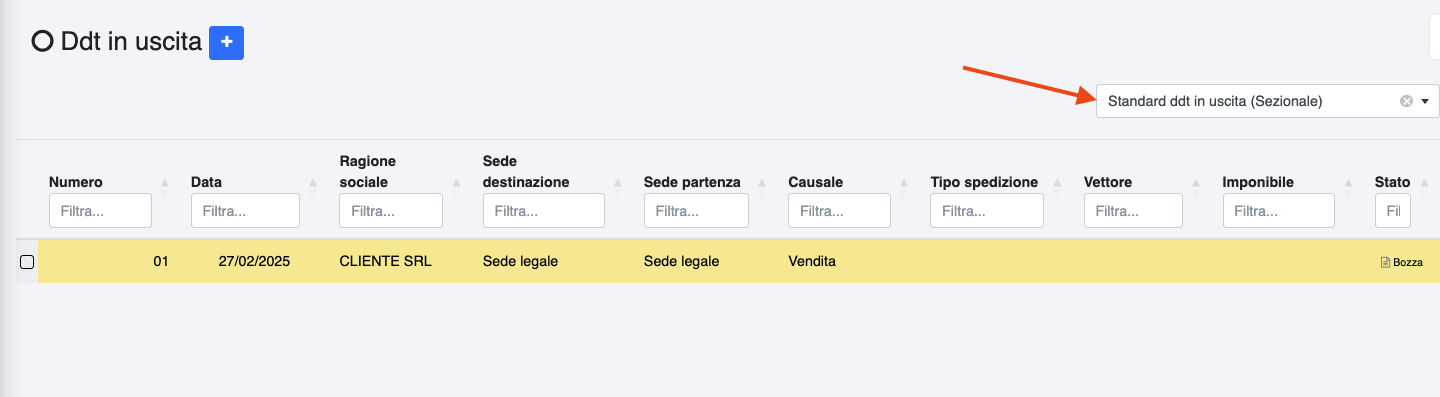Click the Data filter field
The image size is (1440, 397).
click(x=245, y=211)
